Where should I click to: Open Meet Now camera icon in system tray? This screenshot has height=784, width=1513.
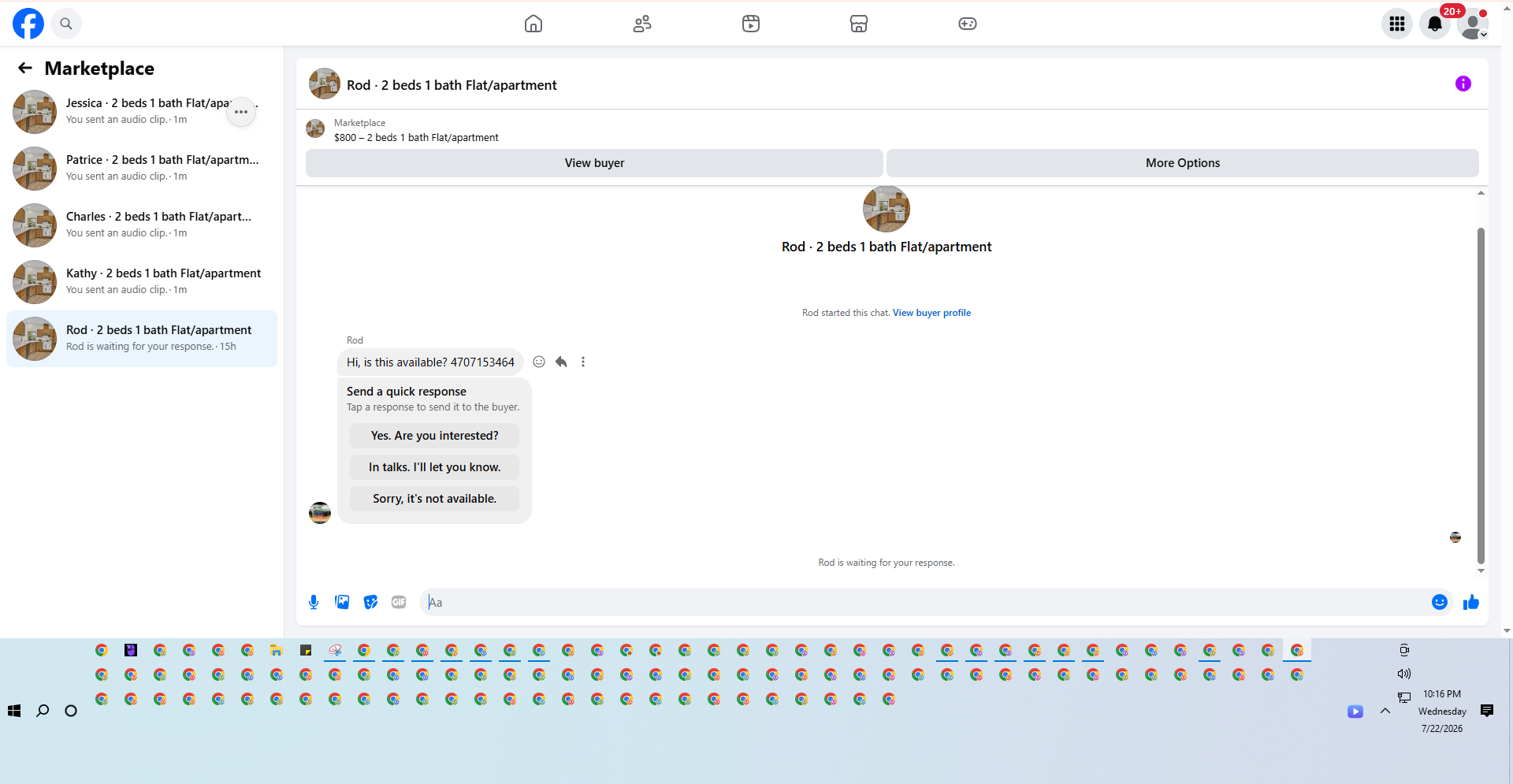tap(1404, 650)
